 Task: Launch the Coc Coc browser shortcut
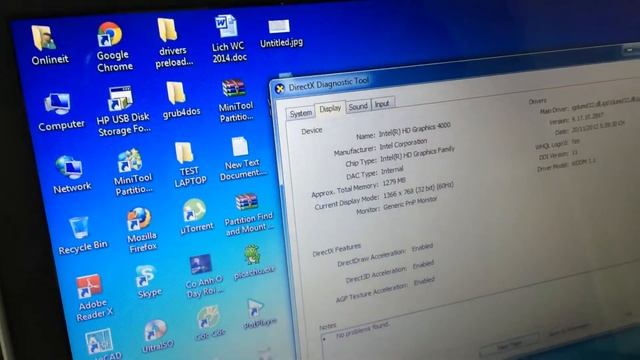point(208,318)
